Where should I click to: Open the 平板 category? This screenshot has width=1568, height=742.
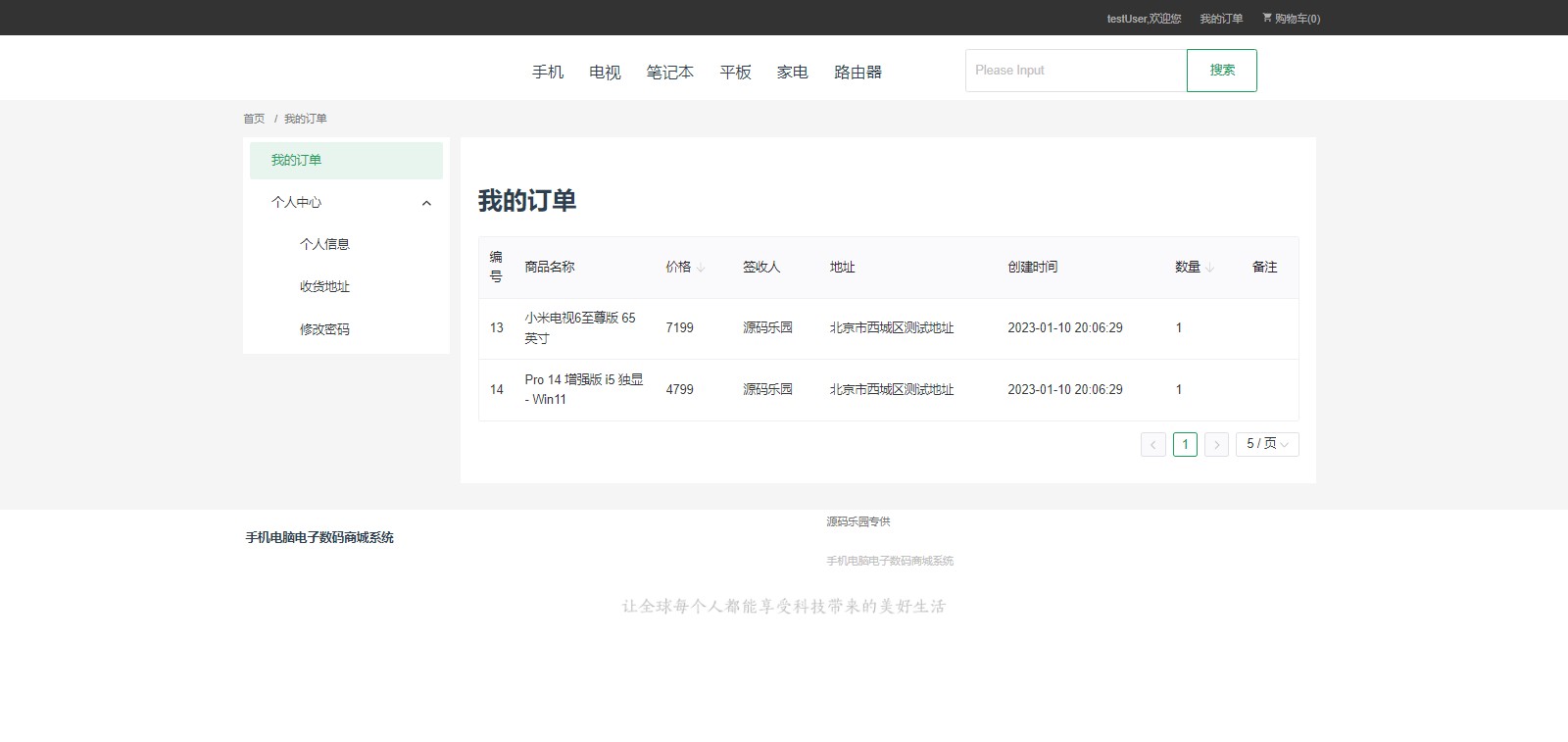pyautogui.click(x=735, y=72)
